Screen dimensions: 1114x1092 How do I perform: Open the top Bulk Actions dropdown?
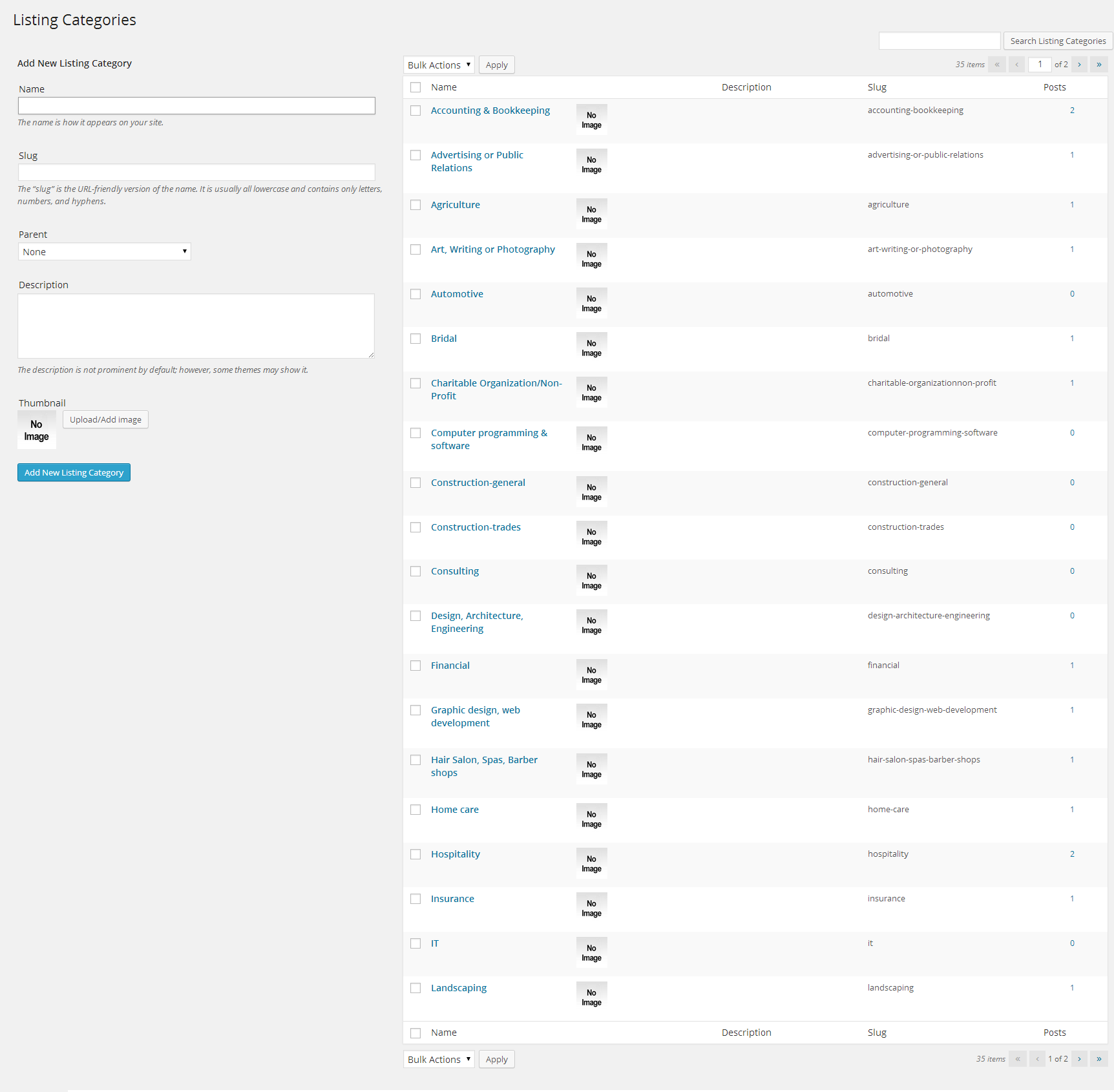(x=439, y=65)
